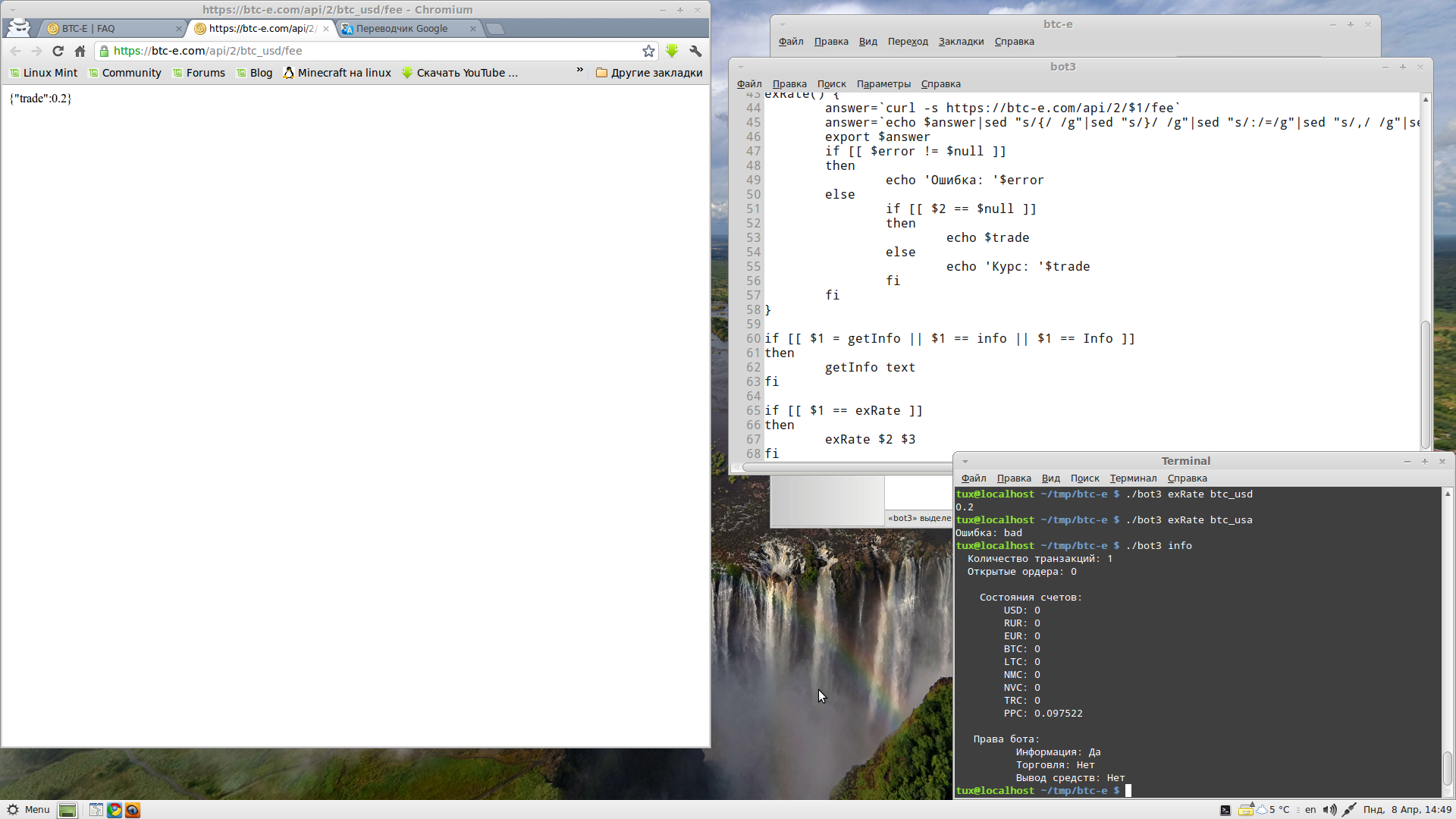Open 'Другие закладки' bookmarks folder
The width and height of the screenshot is (1456, 819).
coord(649,73)
